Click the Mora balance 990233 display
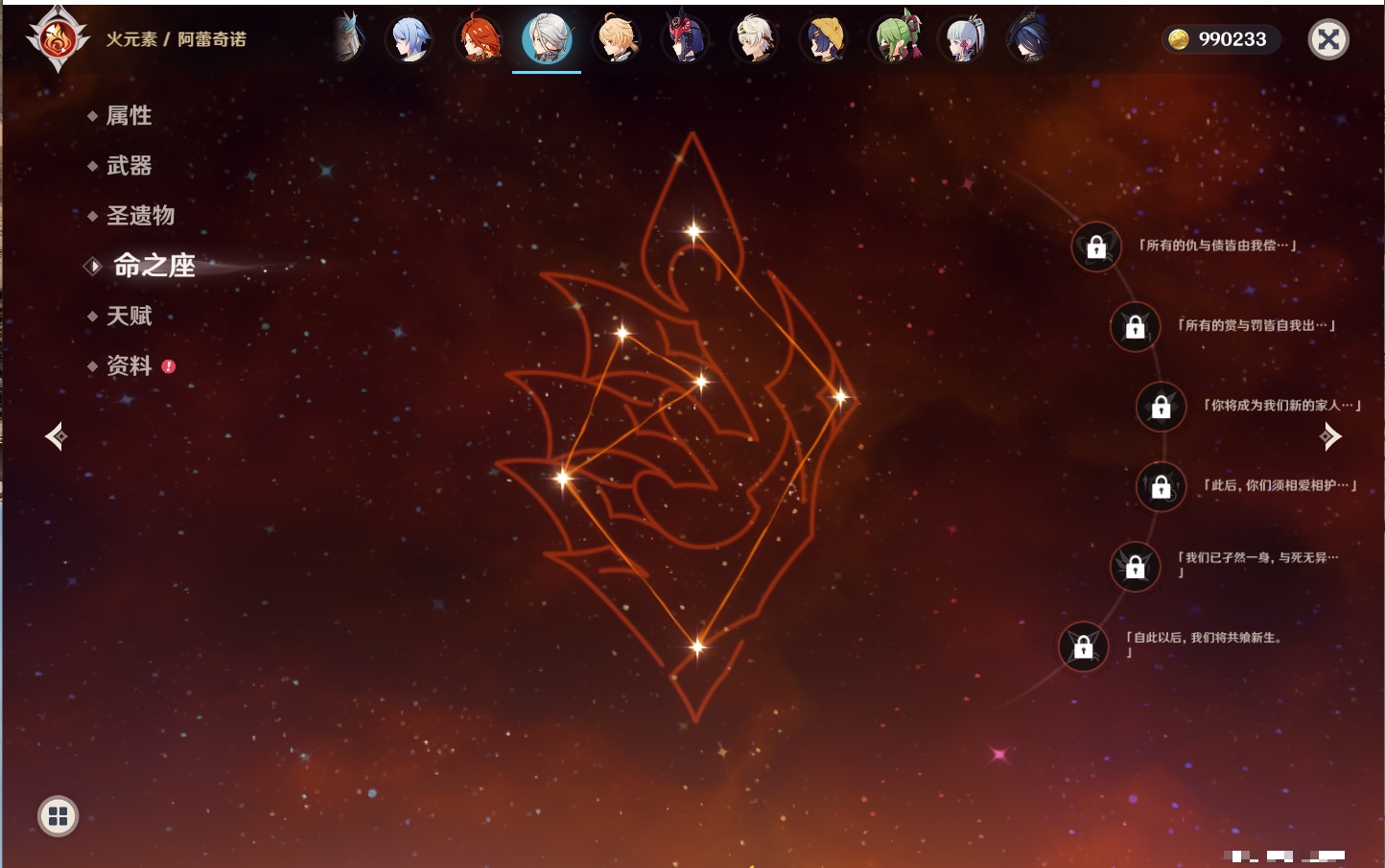The height and width of the screenshot is (868, 1385). [x=1220, y=39]
